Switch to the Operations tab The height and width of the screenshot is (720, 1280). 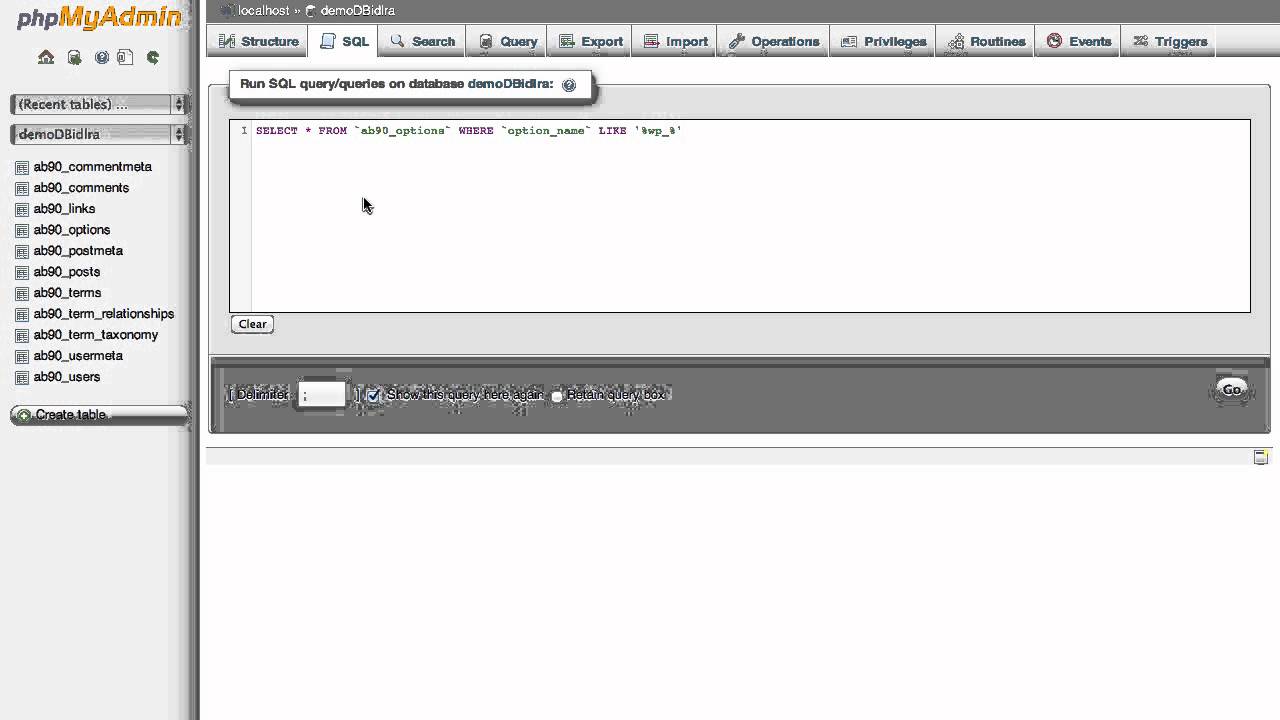pos(774,41)
